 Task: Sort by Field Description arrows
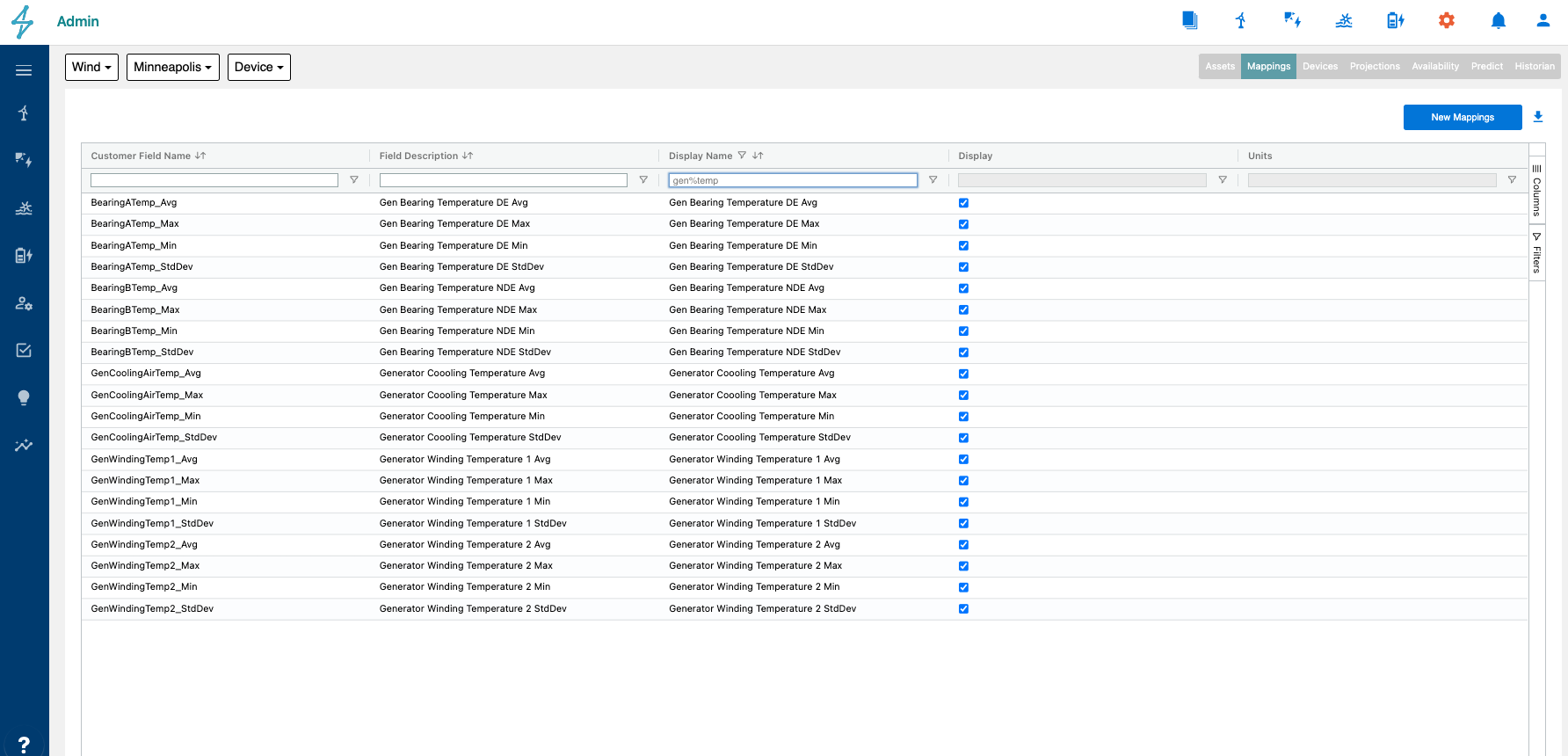(468, 156)
